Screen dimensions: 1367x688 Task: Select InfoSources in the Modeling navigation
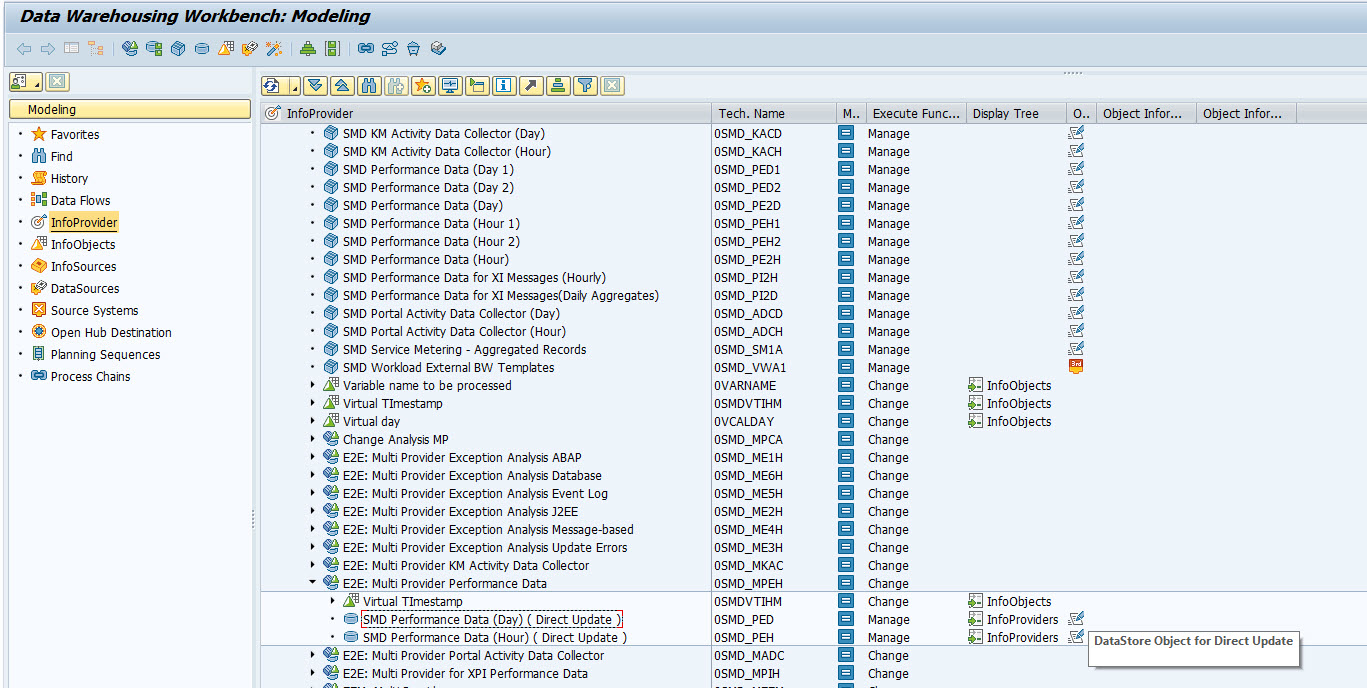pyautogui.click(x=84, y=266)
